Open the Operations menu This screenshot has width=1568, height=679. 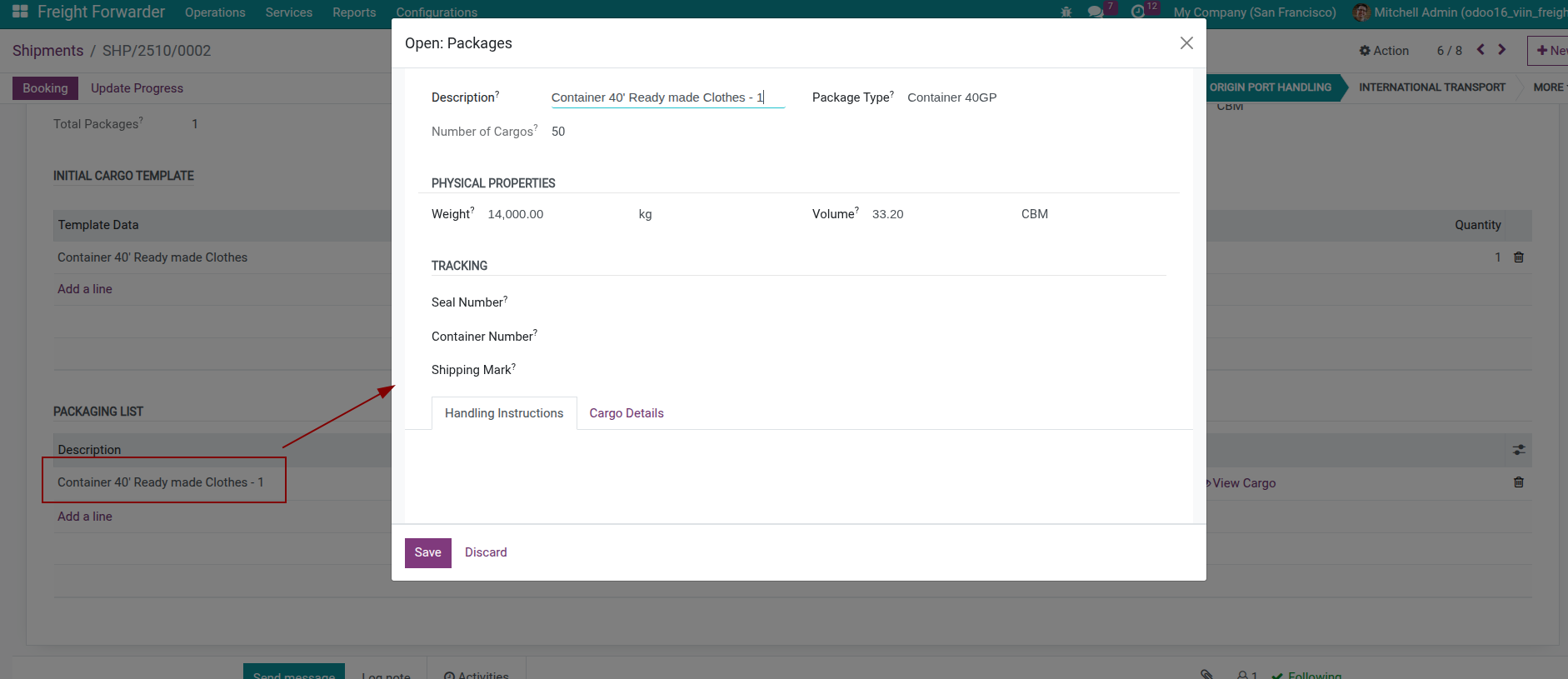pyautogui.click(x=215, y=12)
